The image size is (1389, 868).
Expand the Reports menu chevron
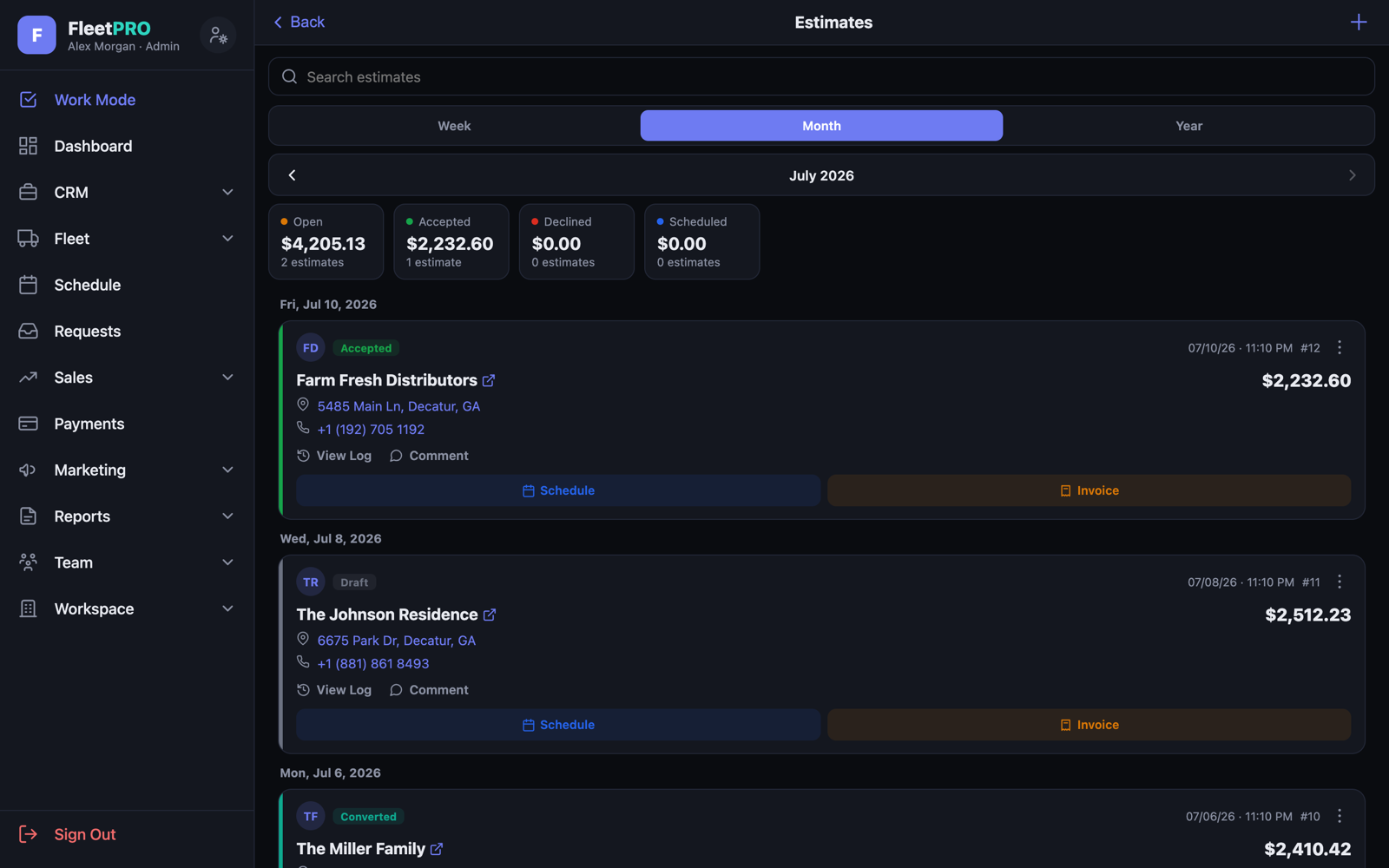point(227,516)
